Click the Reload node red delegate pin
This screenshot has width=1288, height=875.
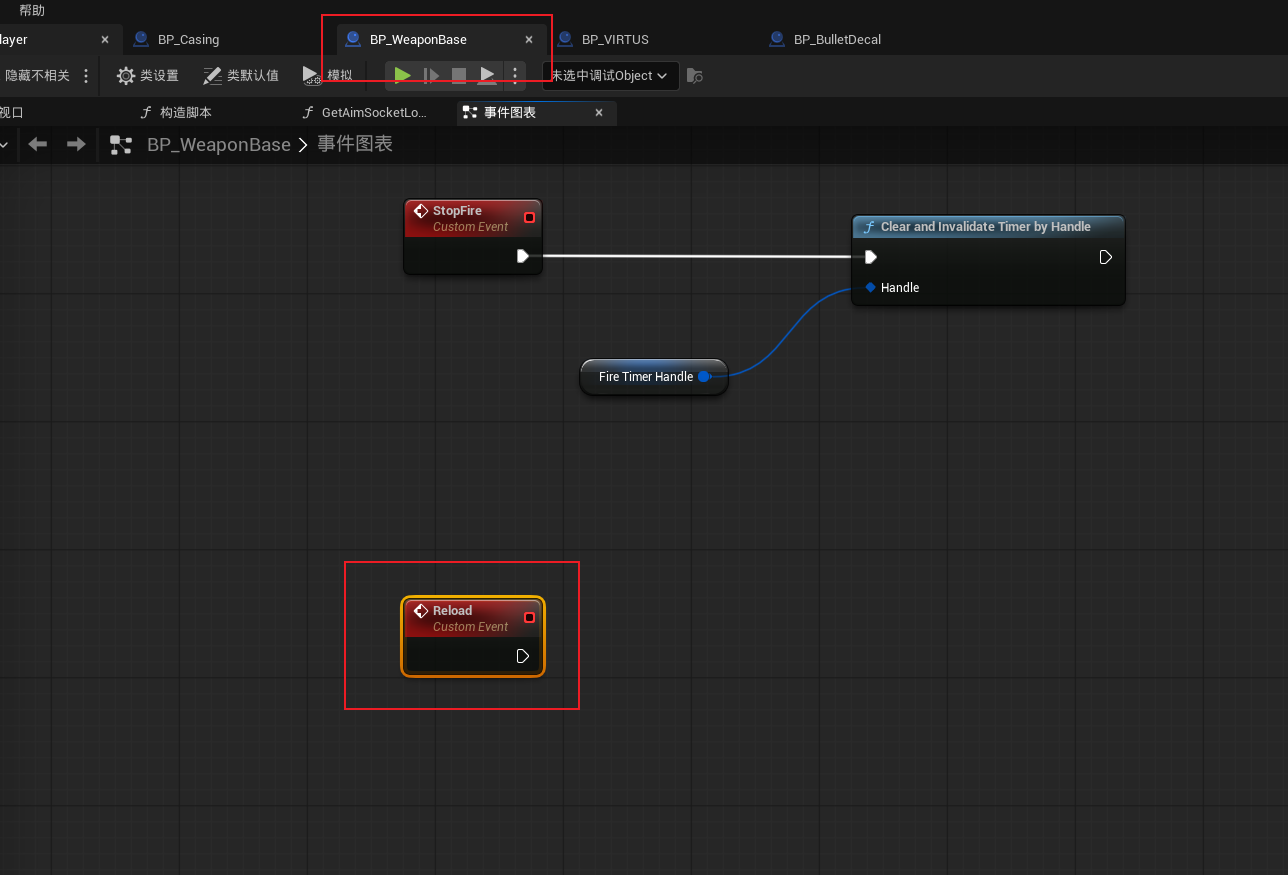point(530,617)
